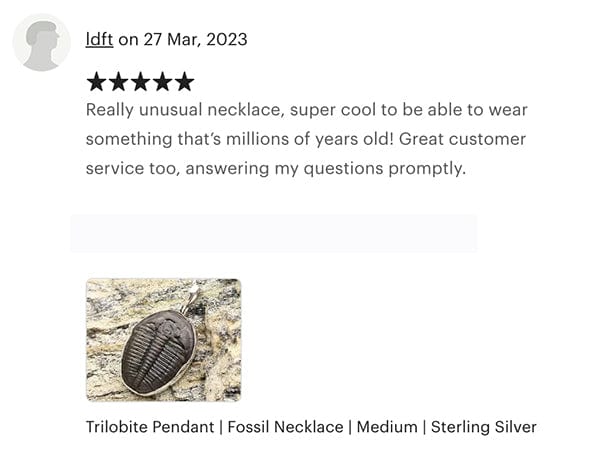Click the fifth rating star
Image resolution: width=600 pixels, height=469 pixels.
tap(184, 82)
